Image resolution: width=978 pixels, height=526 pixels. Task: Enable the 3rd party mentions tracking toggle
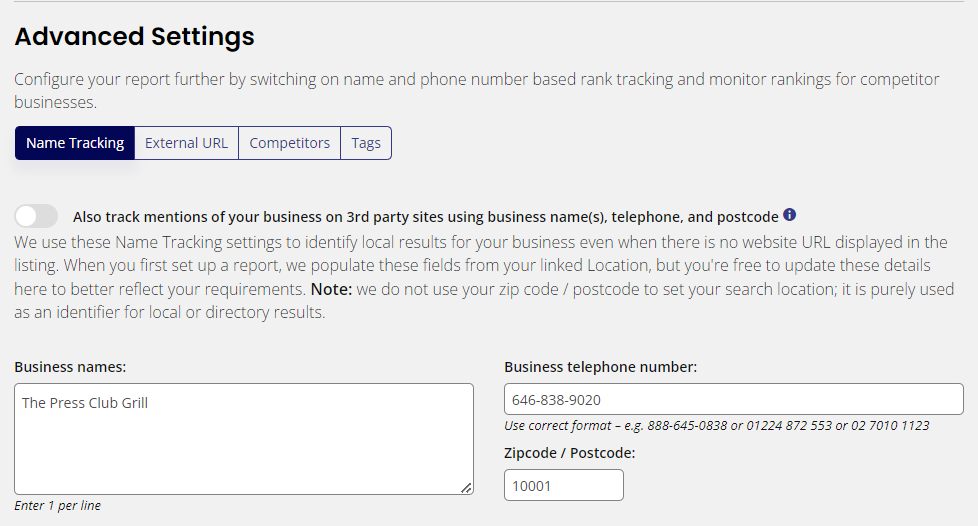click(36, 217)
